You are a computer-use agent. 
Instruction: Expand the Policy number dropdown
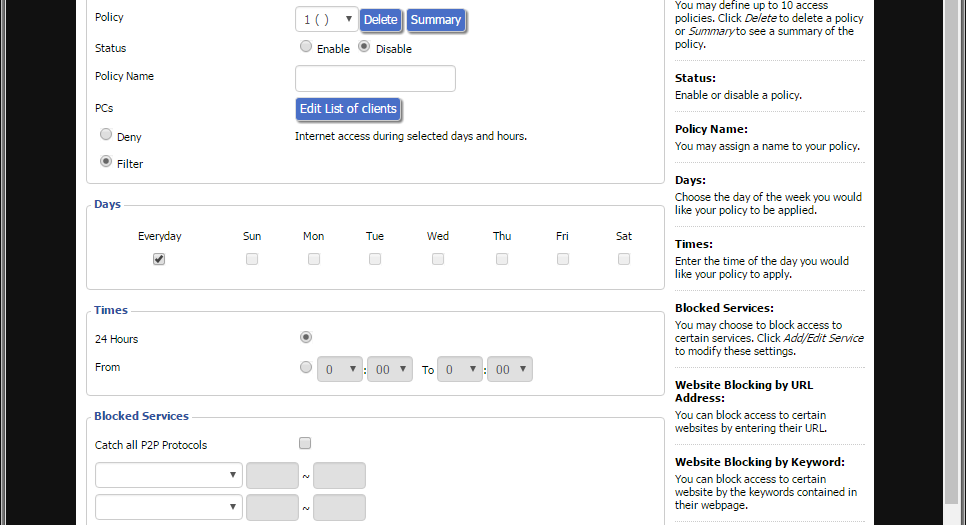tap(327, 19)
